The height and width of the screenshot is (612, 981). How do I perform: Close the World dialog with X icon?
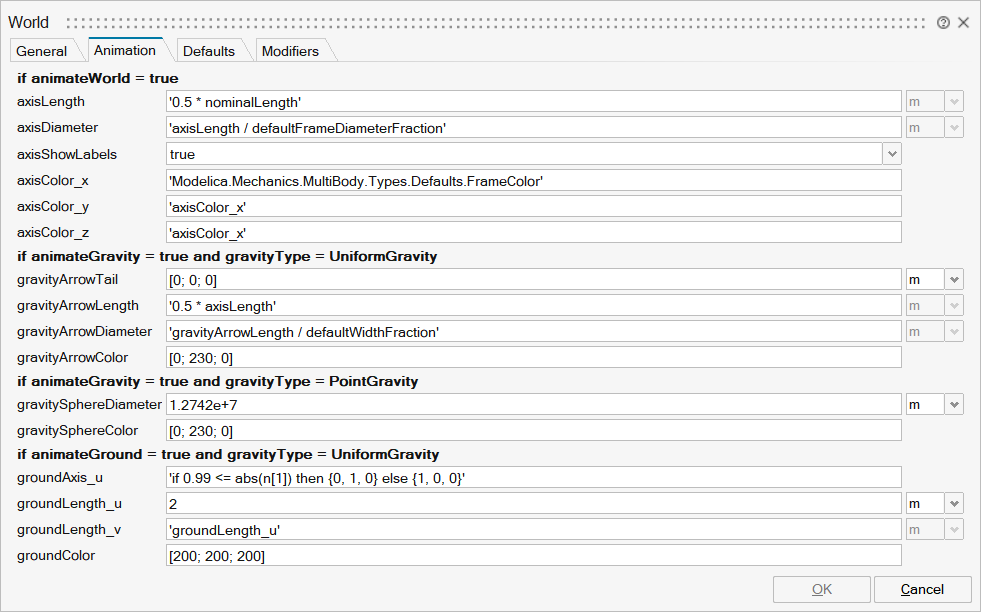(964, 22)
